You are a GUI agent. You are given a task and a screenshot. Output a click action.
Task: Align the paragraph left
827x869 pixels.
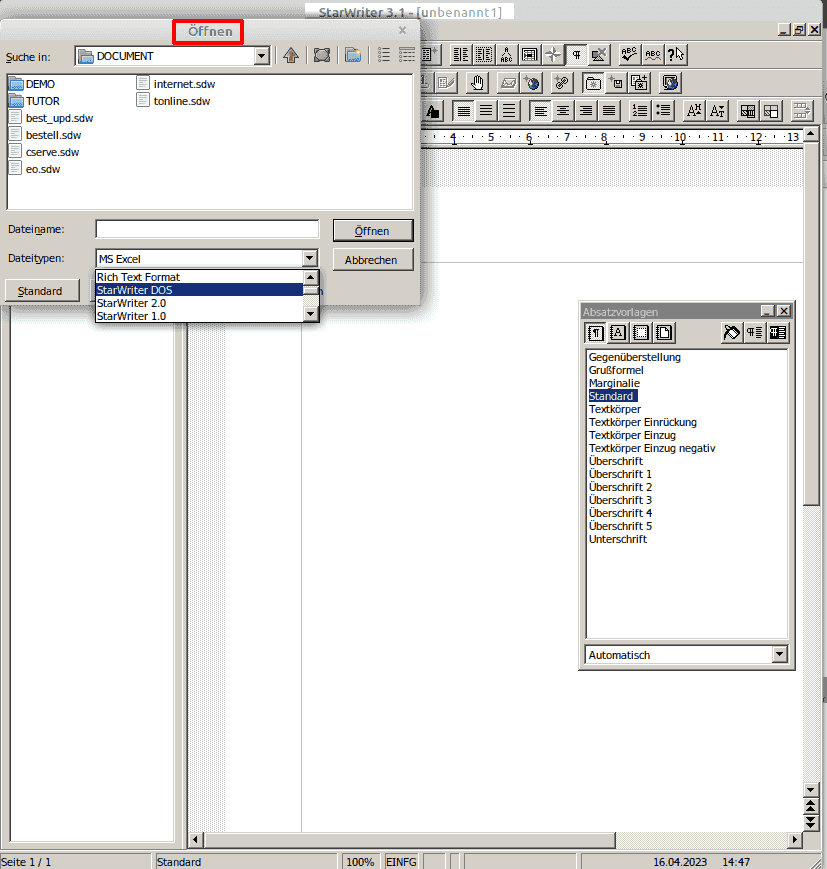click(x=540, y=111)
